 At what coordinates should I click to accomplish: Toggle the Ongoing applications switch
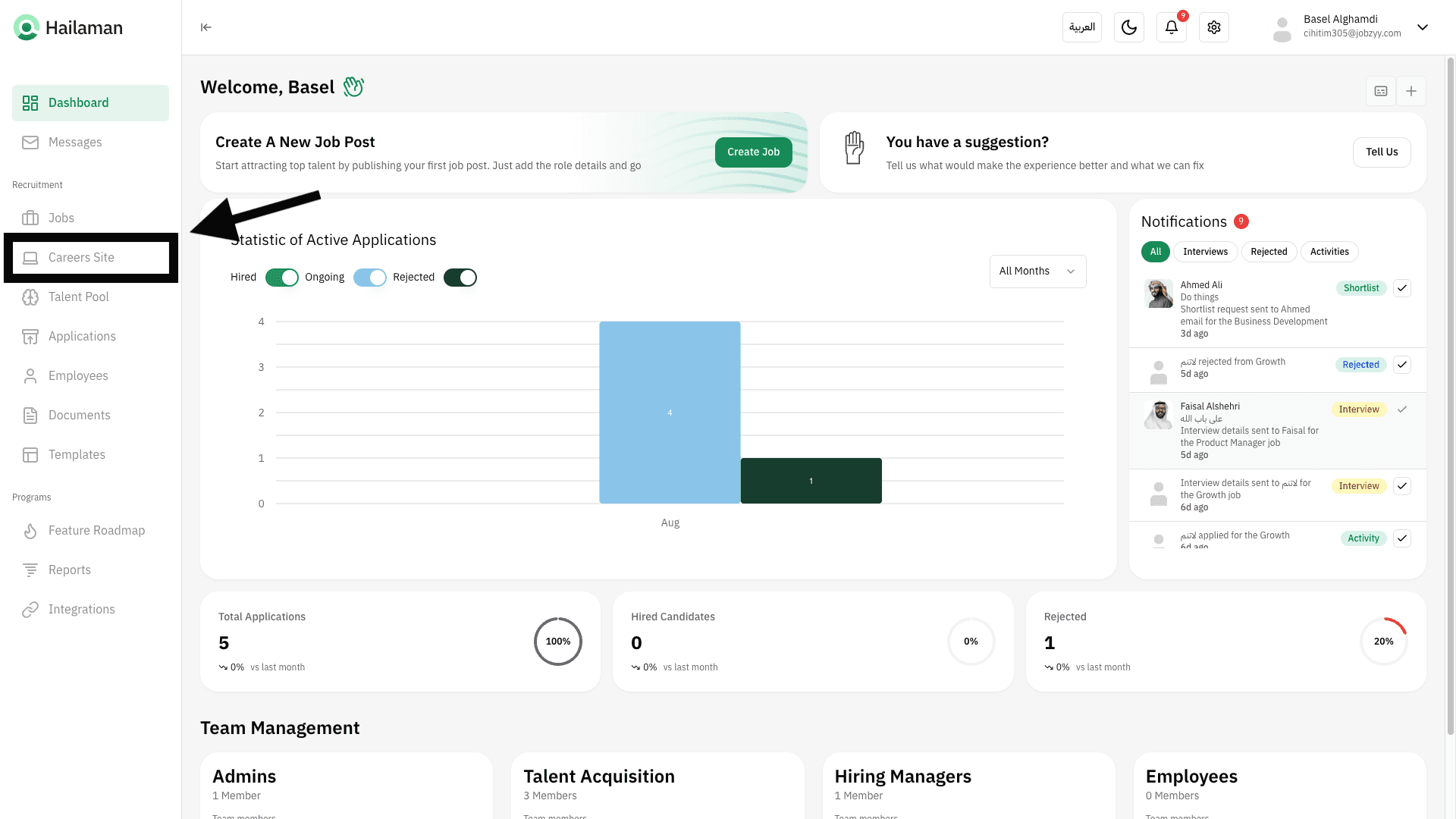pos(370,278)
